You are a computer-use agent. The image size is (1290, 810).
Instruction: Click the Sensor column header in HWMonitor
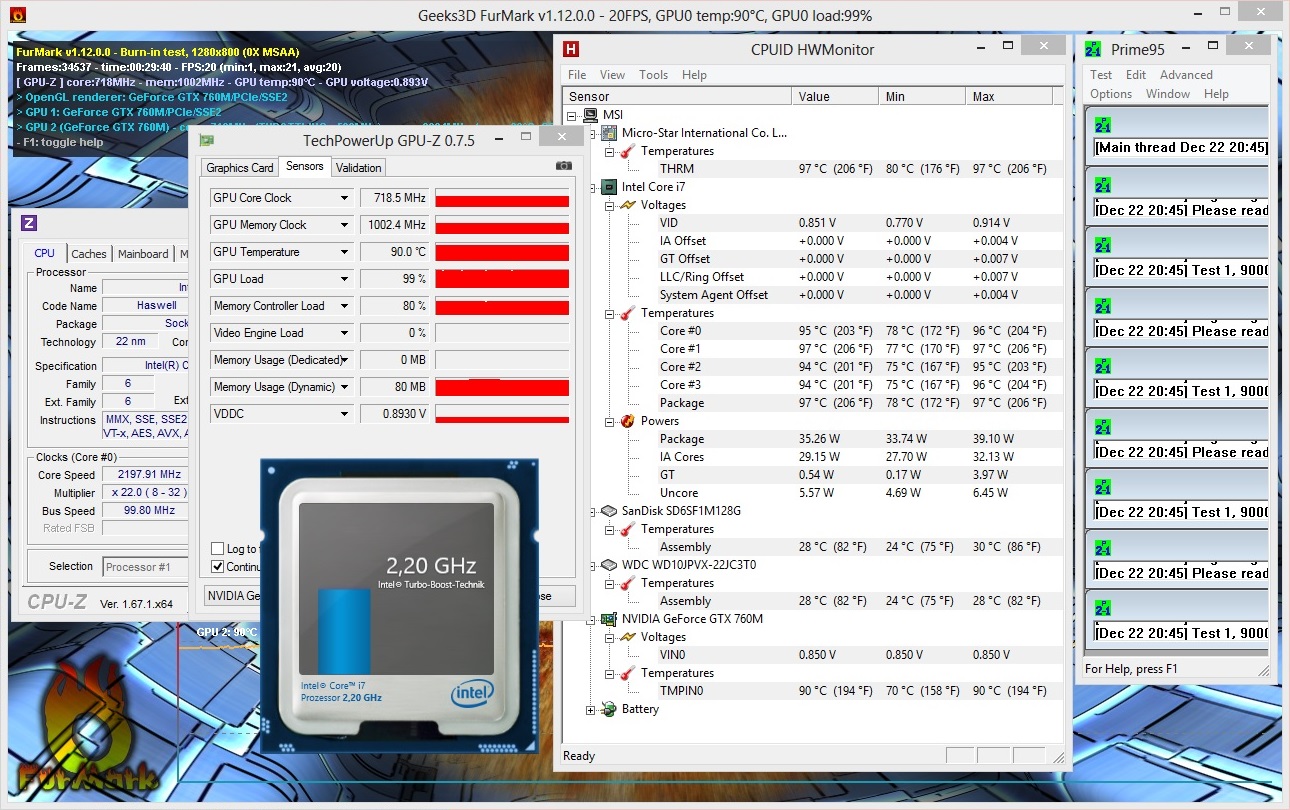(678, 97)
